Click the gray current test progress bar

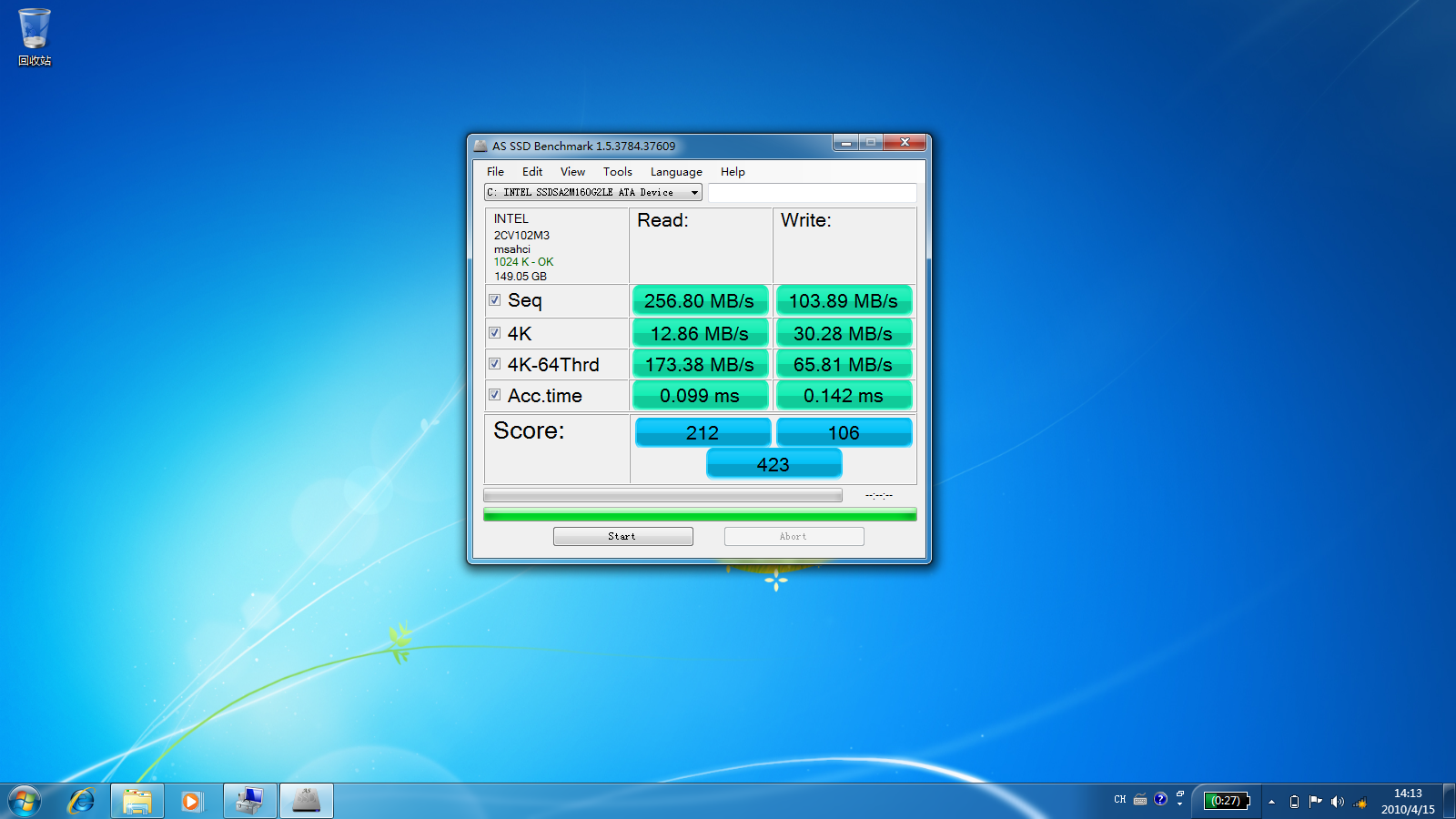click(662, 495)
